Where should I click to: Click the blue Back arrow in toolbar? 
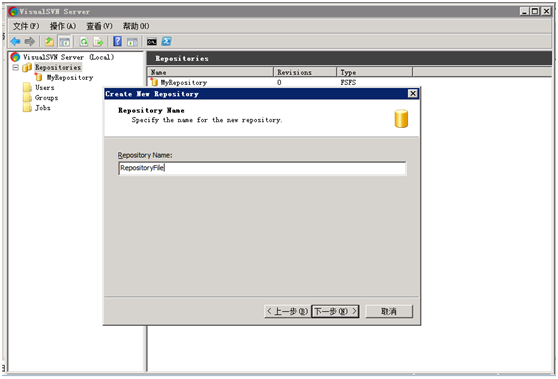(x=15, y=42)
